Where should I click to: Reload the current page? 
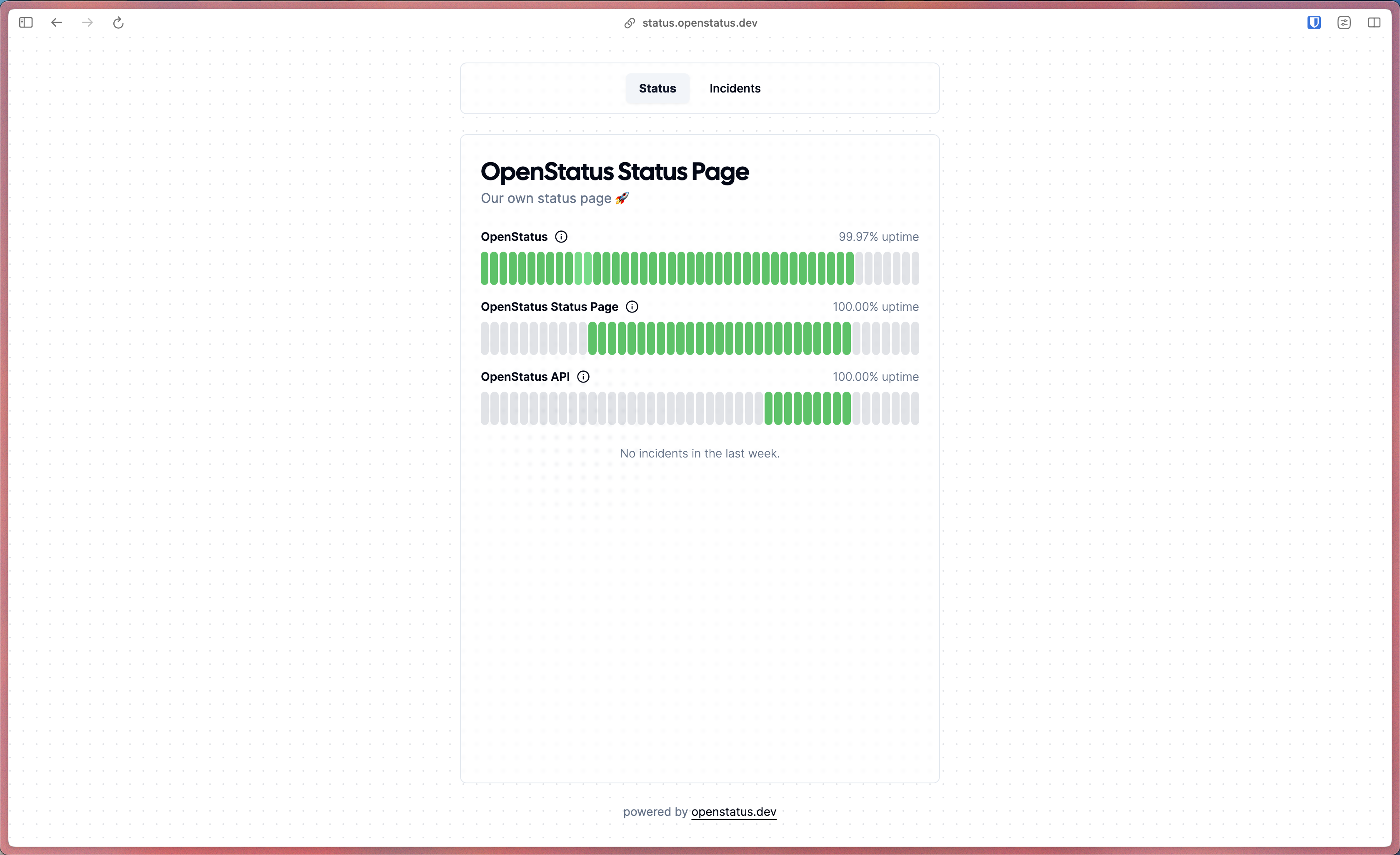118,23
